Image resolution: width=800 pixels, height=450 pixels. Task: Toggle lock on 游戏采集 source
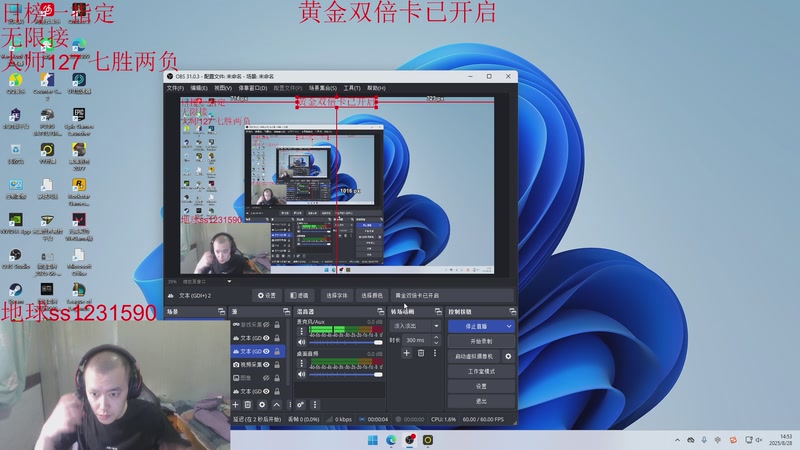pos(277,324)
